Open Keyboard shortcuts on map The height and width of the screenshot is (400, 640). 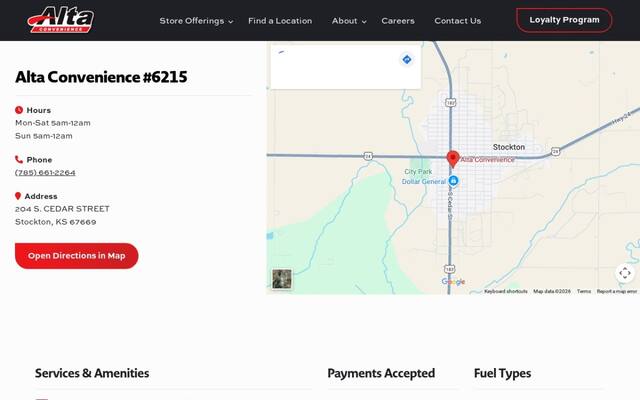click(x=506, y=291)
